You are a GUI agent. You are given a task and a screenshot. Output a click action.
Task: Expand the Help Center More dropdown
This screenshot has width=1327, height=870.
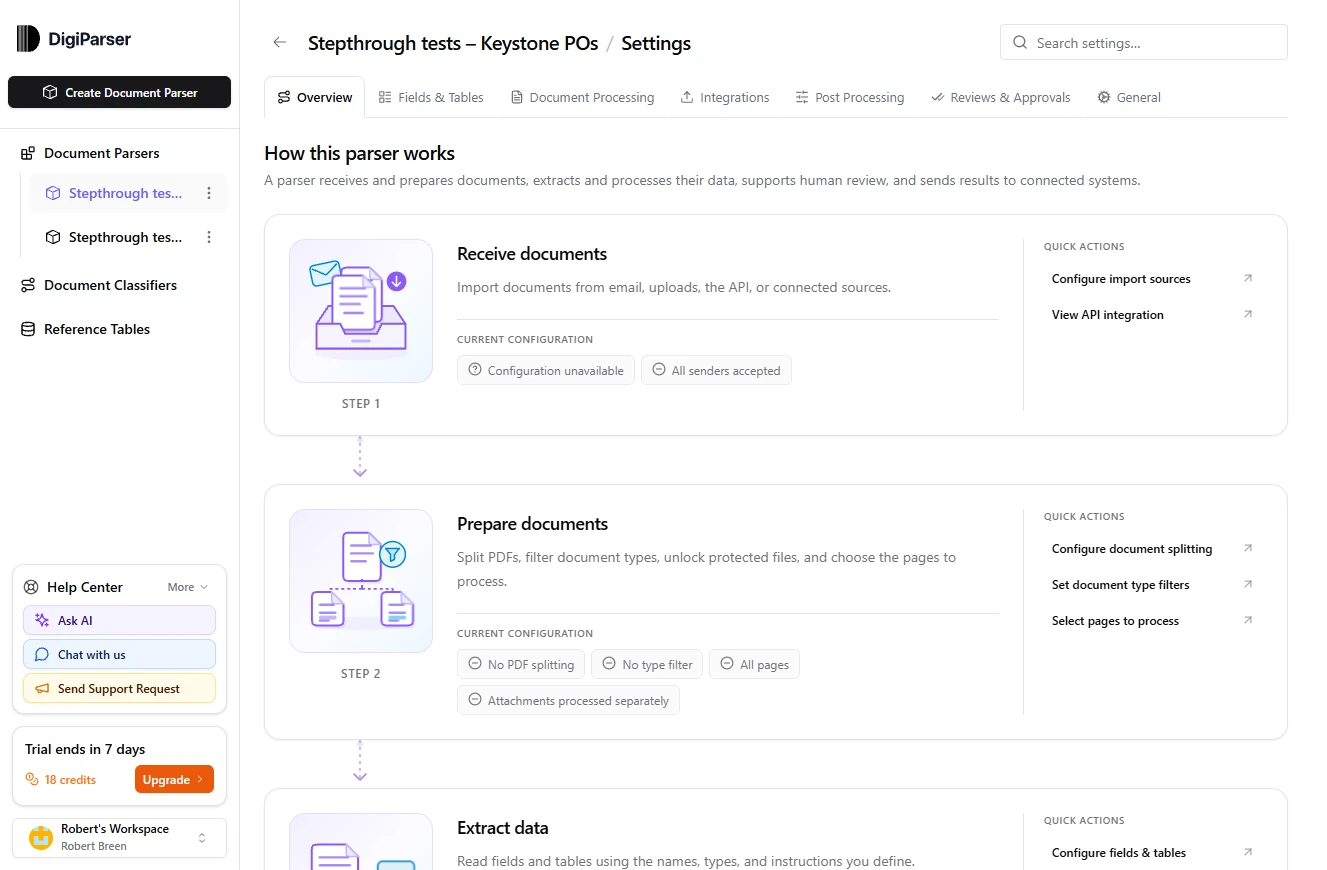[188, 587]
